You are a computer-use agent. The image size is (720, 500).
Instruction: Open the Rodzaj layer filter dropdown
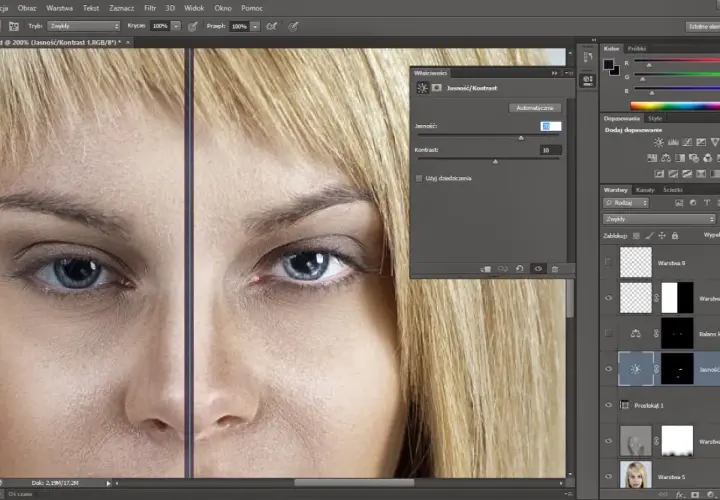(625, 202)
